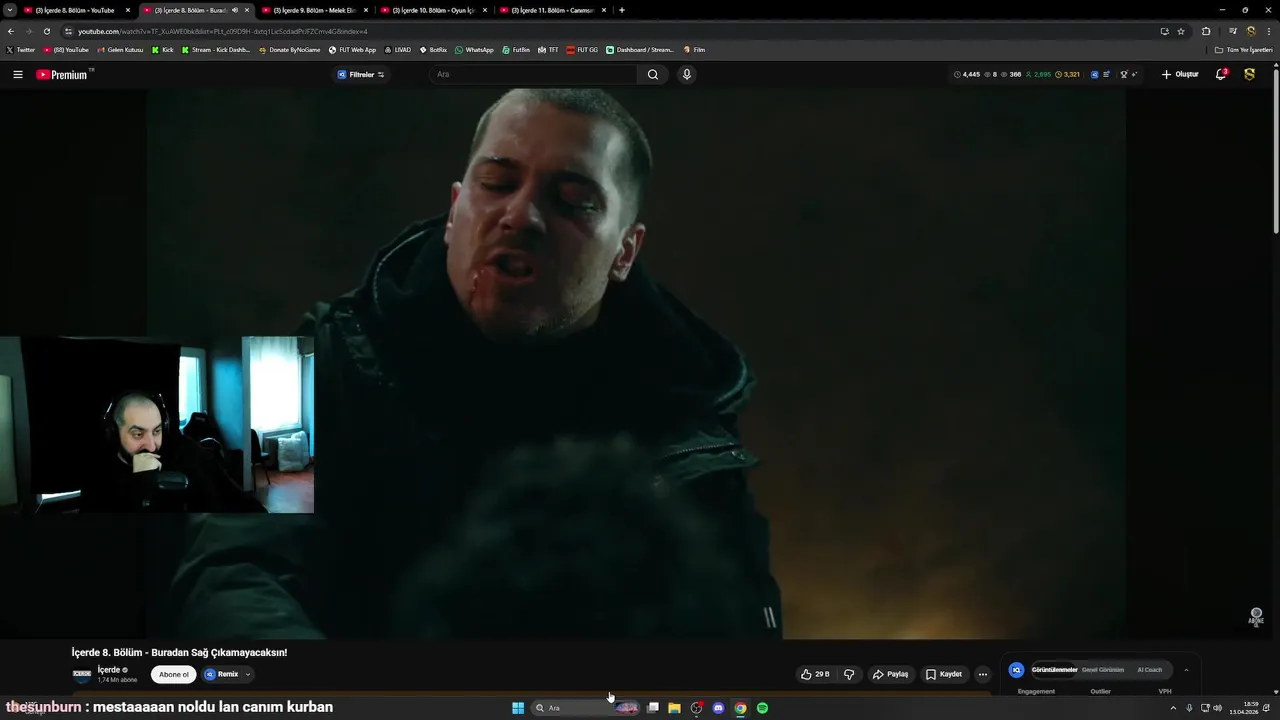The width and height of the screenshot is (1280, 720).
Task: Click the YouTube search magnifier button
Action: 653,74
